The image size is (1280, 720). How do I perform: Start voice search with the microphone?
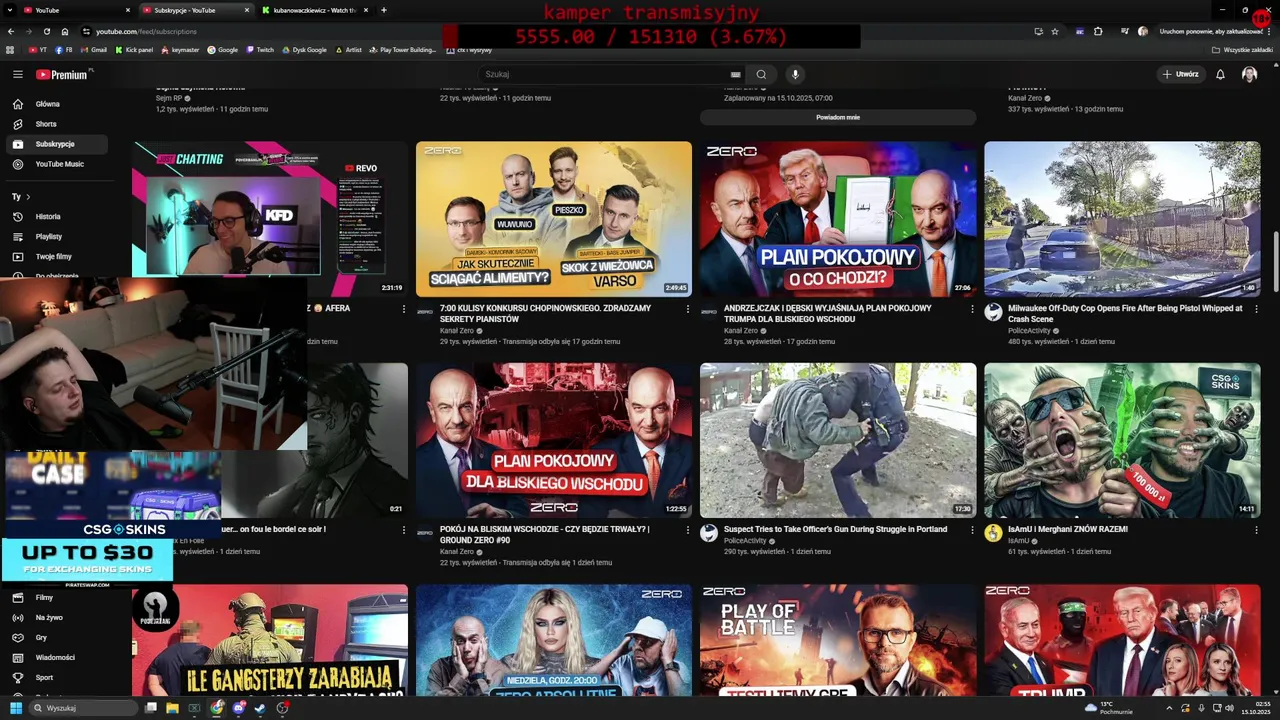[795, 74]
